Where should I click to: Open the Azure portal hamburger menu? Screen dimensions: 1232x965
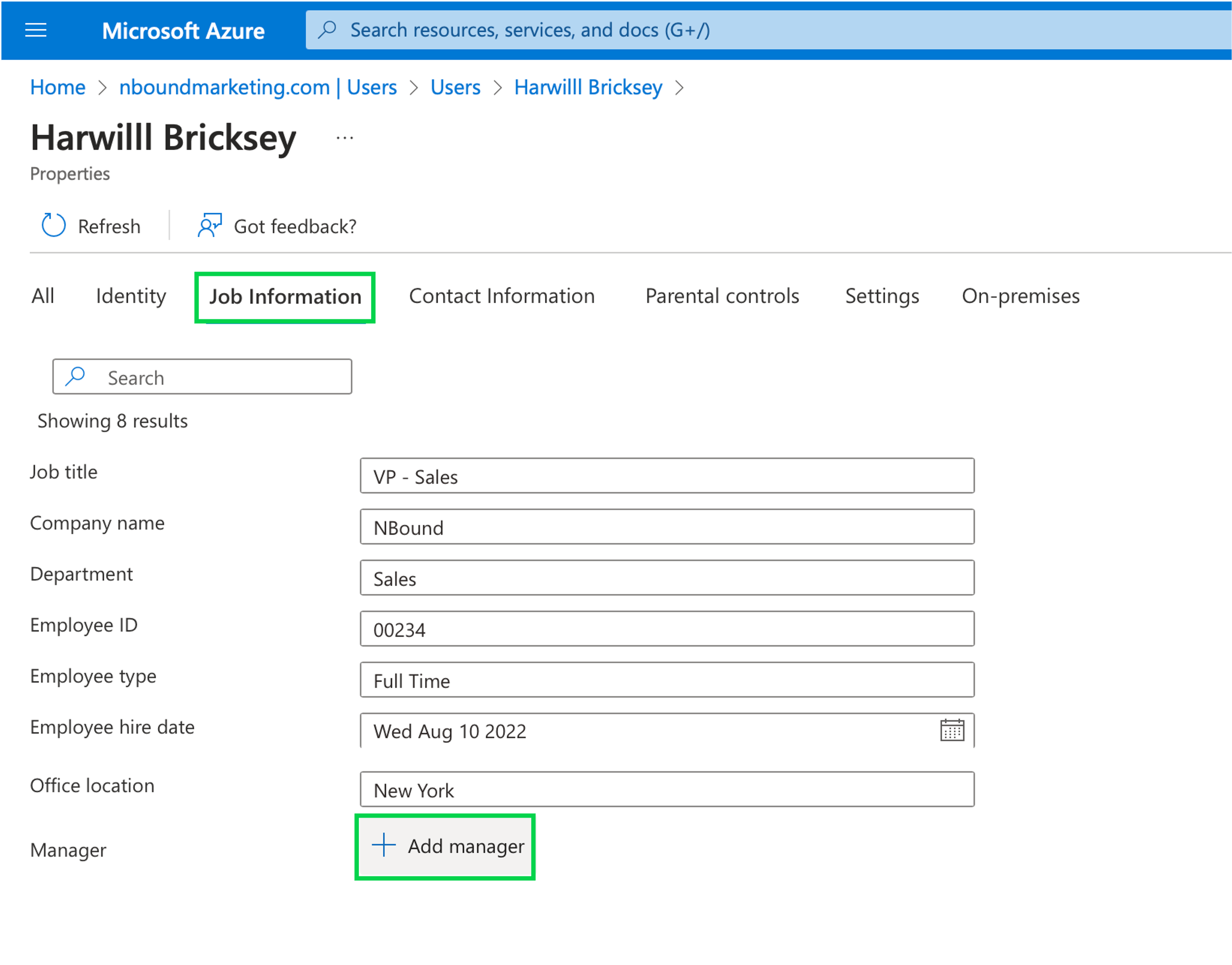click(x=36, y=30)
